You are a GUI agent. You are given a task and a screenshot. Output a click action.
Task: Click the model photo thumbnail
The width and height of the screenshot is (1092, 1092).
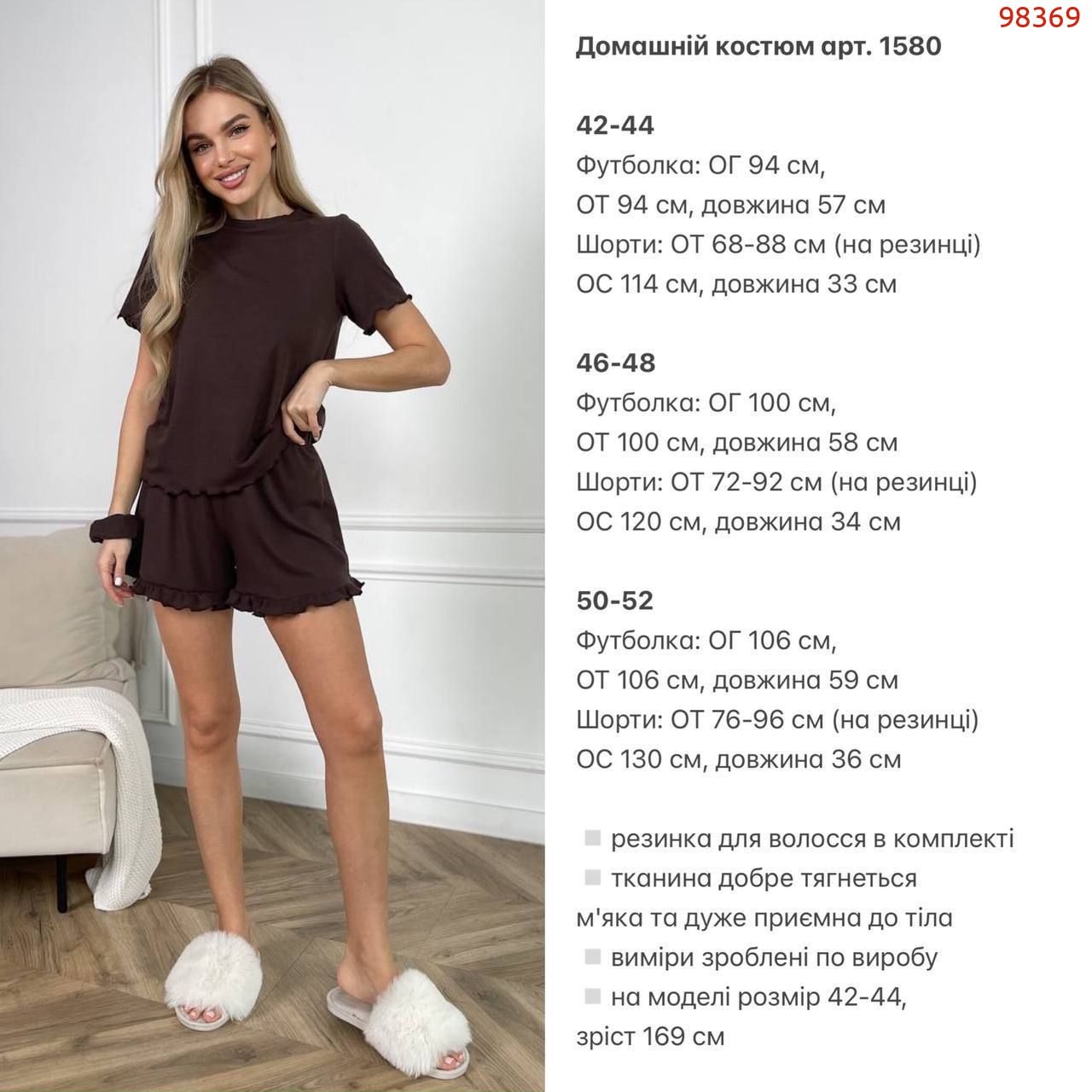tap(272, 546)
